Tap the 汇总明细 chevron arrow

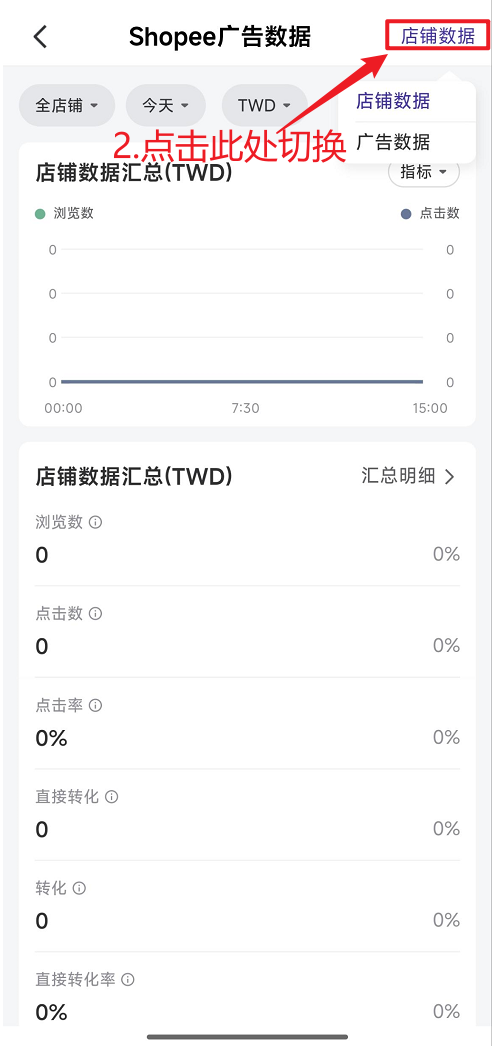click(450, 476)
